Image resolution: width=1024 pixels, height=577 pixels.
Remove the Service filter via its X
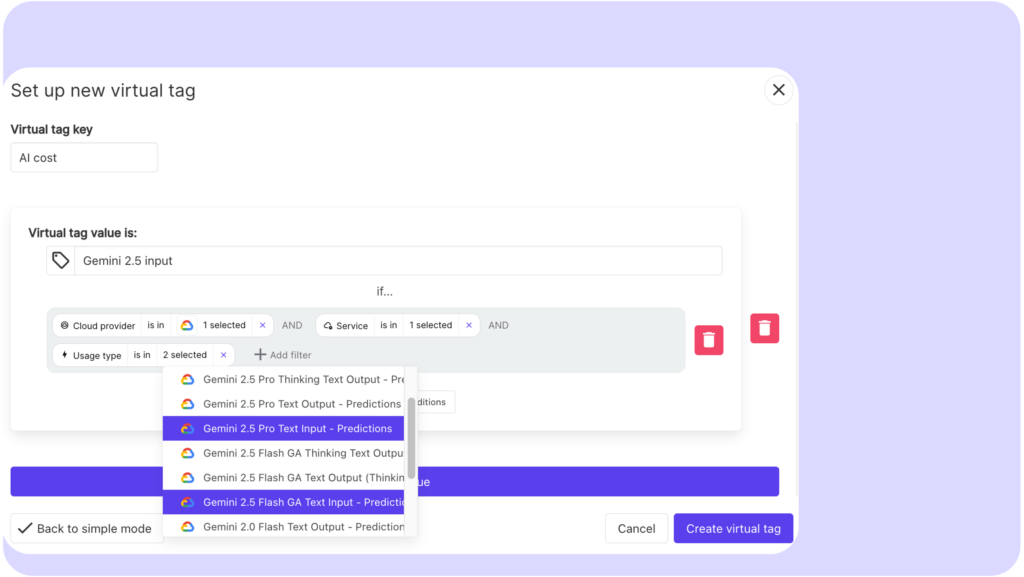pyautogui.click(x=470, y=324)
